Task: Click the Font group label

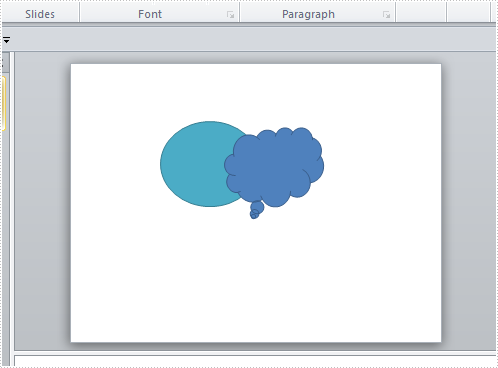Action: click(150, 14)
